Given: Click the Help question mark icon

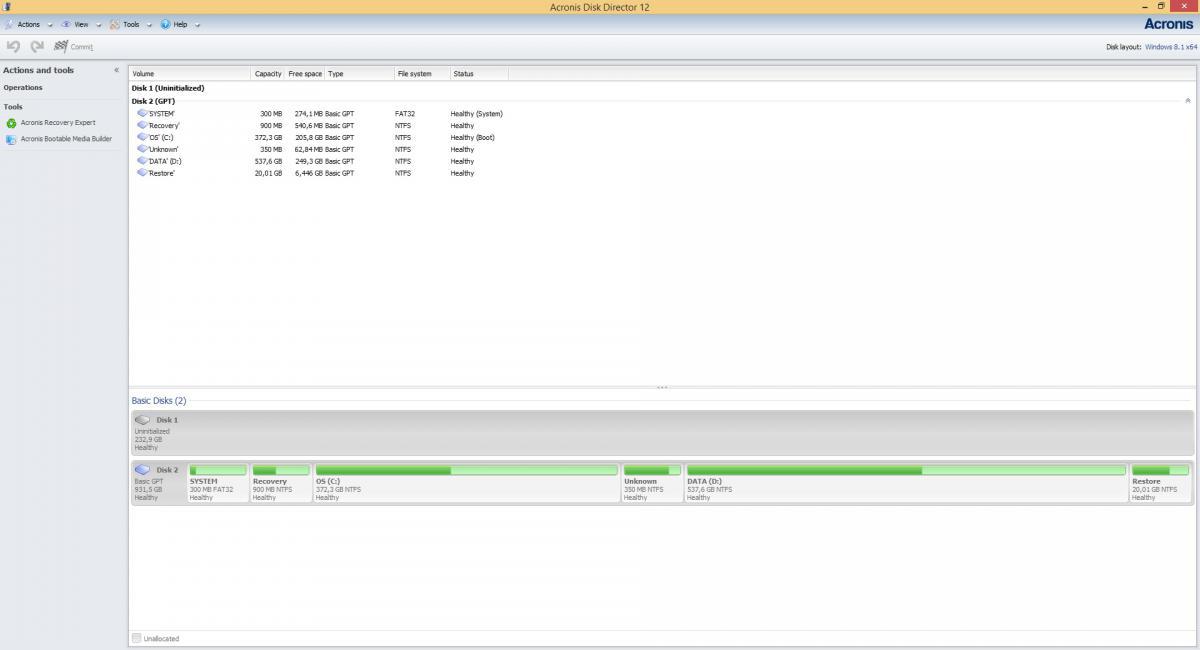Looking at the screenshot, I should tap(165, 24).
